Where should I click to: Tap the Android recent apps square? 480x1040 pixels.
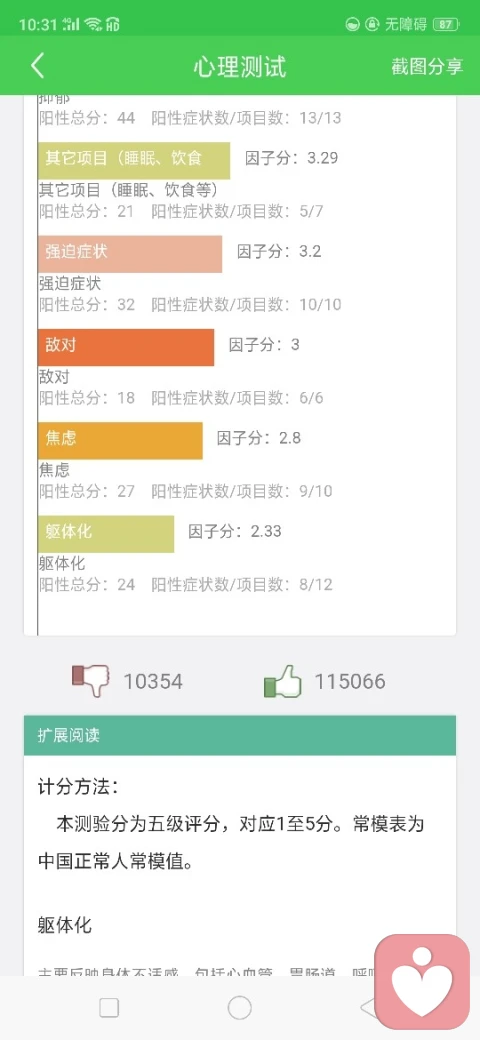109,1008
